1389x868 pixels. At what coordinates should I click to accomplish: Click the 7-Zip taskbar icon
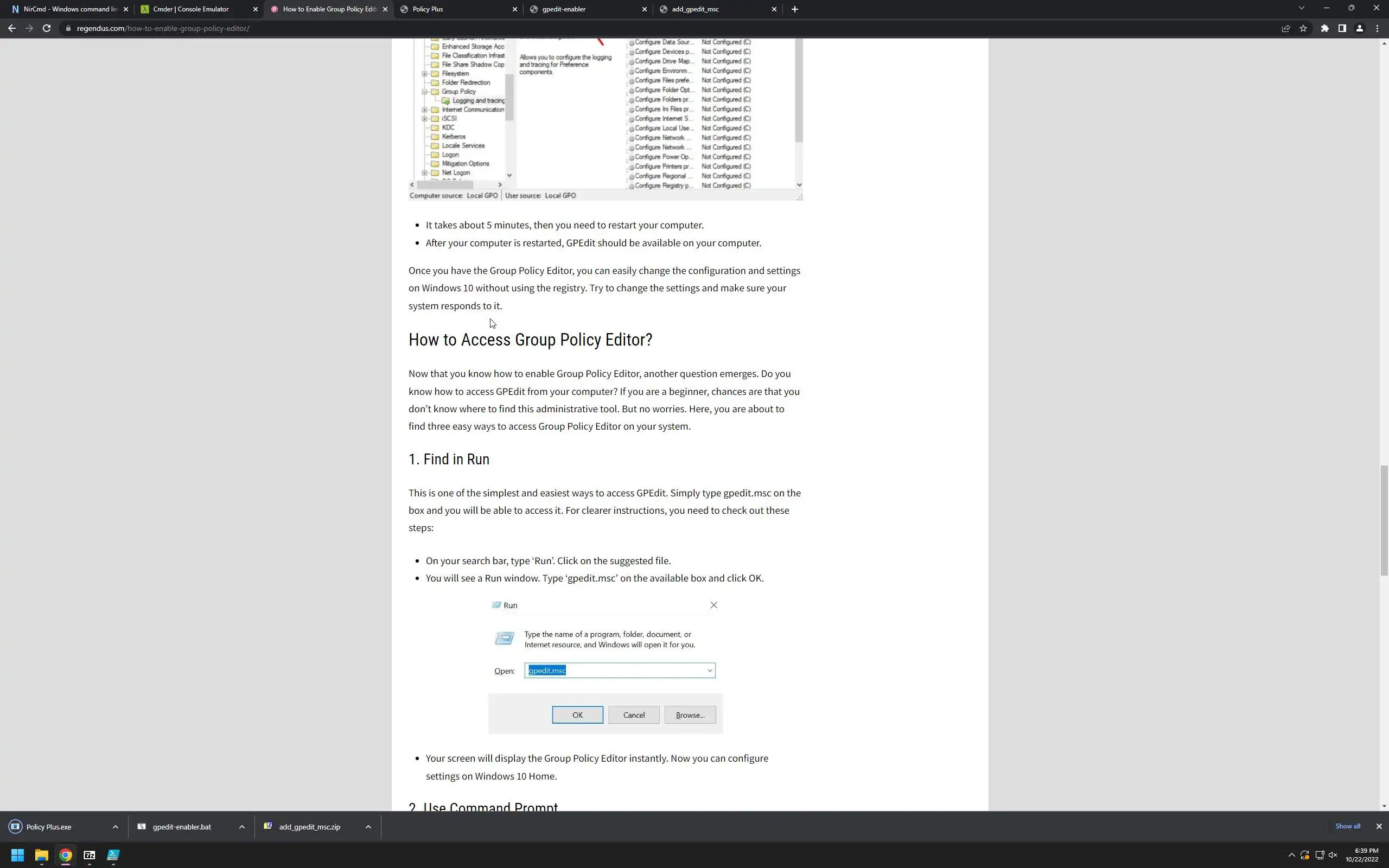click(x=90, y=855)
